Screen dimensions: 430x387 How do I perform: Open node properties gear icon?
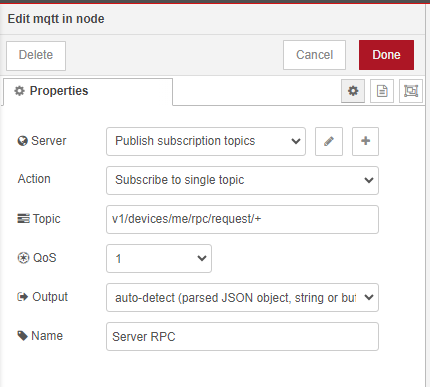(353, 91)
